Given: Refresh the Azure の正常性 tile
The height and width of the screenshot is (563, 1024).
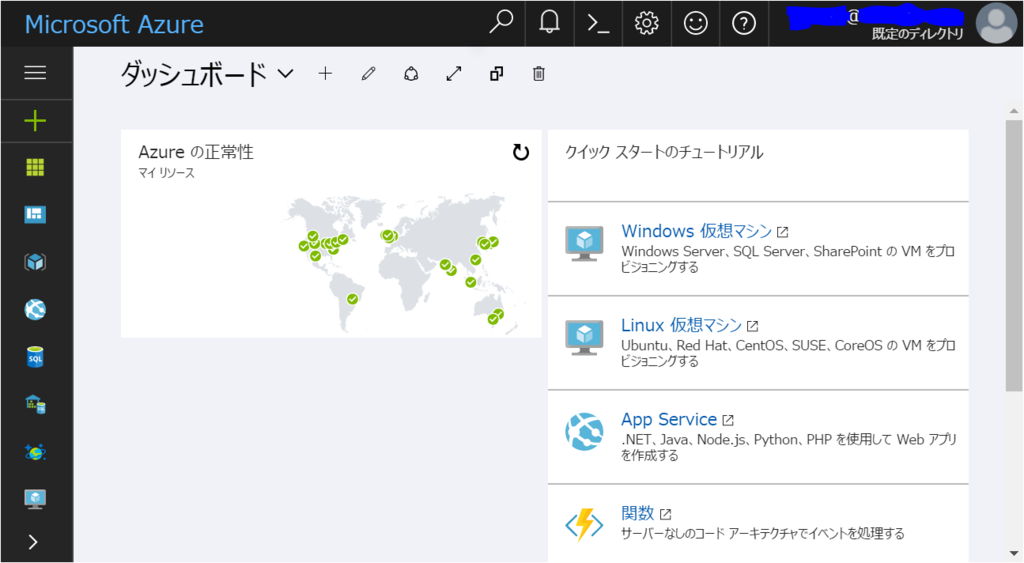Looking at the screenshot, I should [x=520, y=152].
